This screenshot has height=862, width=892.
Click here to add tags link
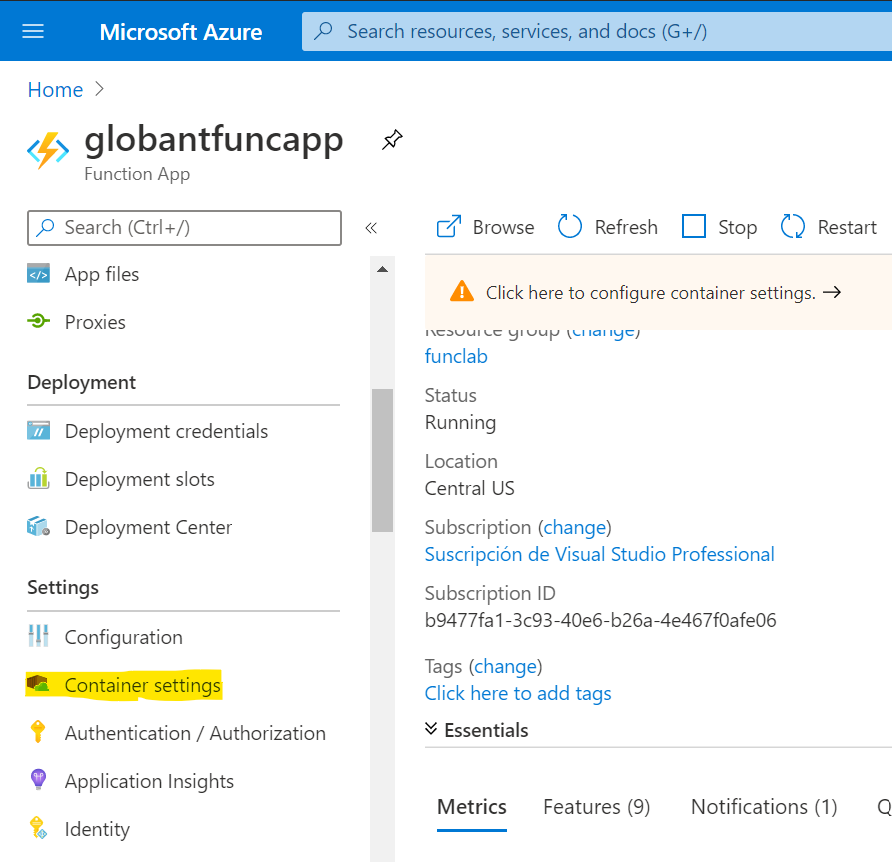point(518,693)
